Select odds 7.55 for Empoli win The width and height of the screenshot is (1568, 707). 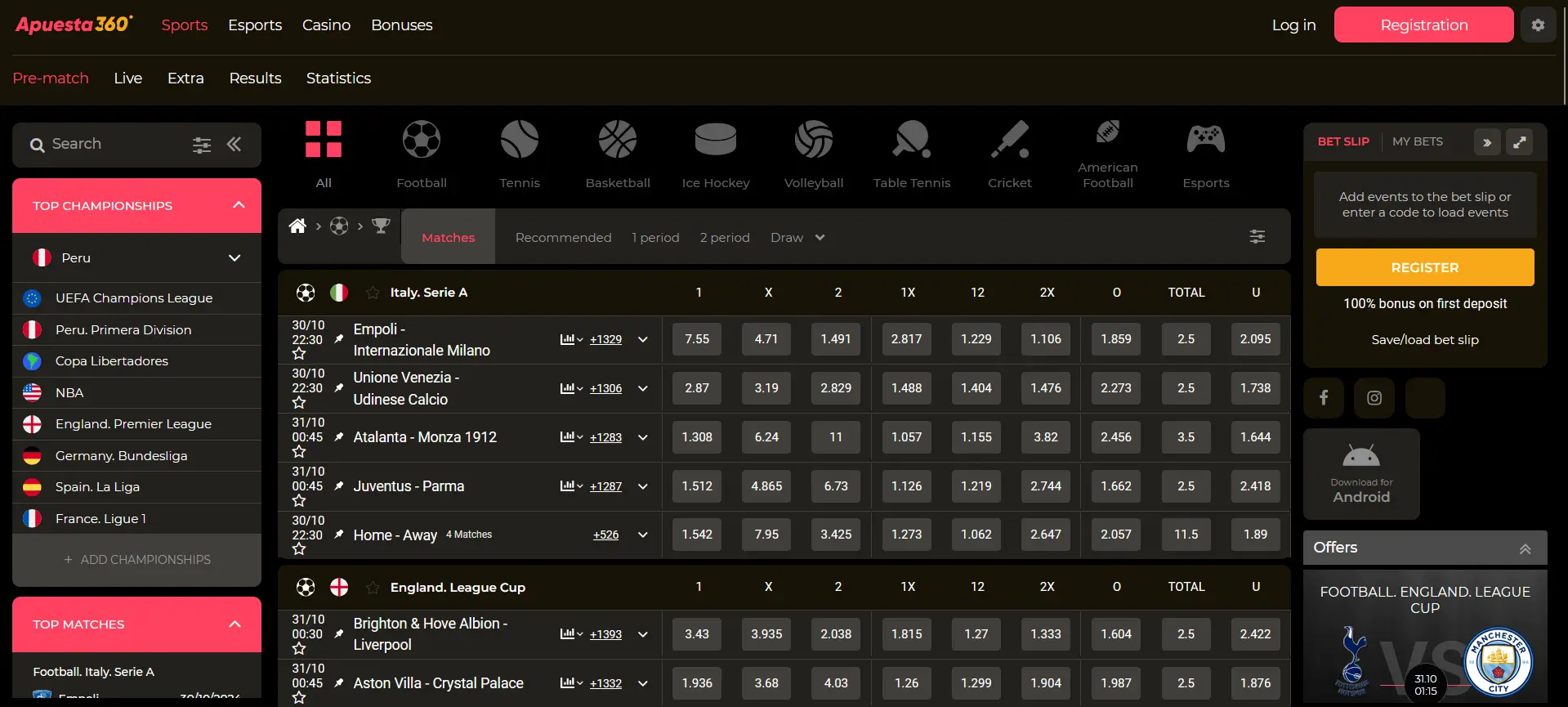tap(697, 339)
